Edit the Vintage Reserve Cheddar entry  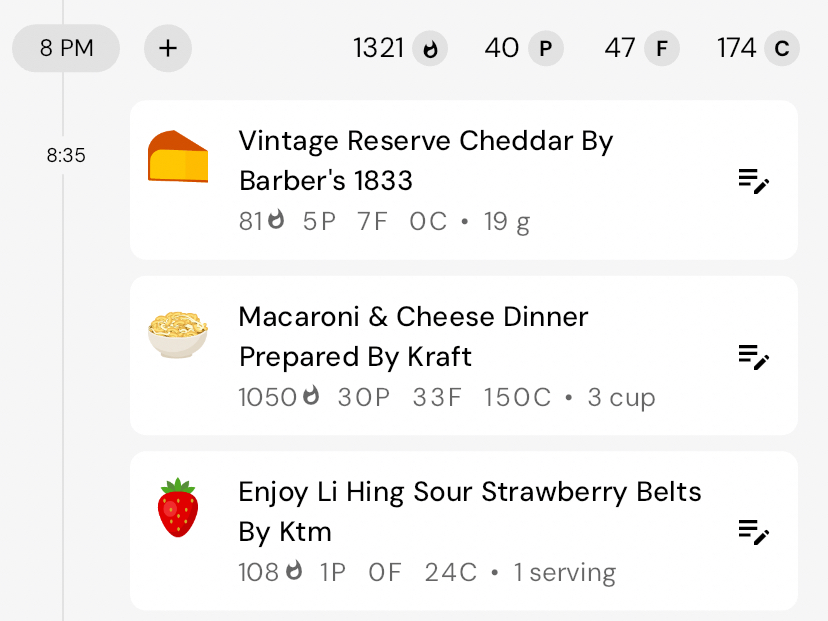point(753,181)
